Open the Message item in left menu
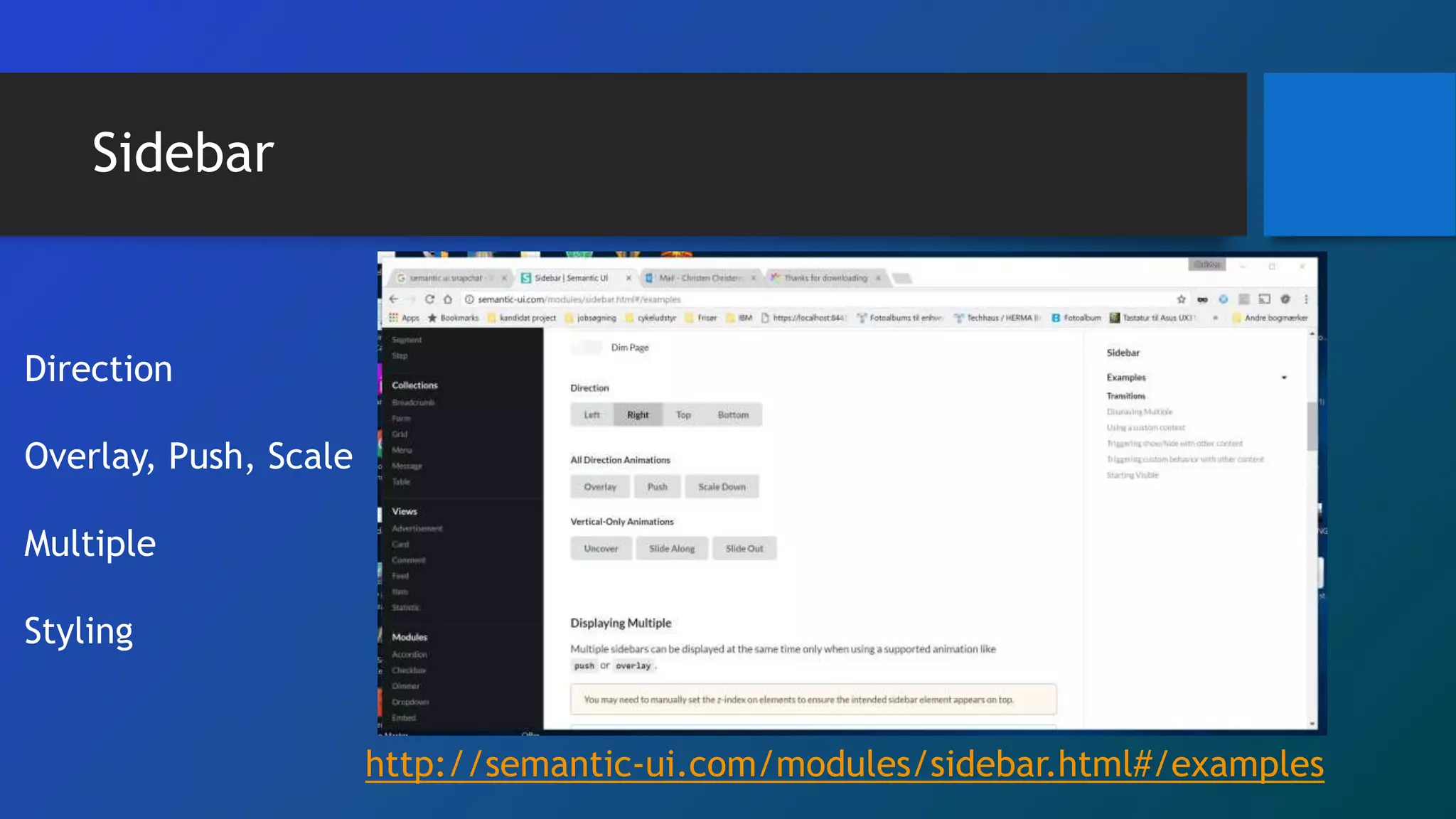The image size is (1456, 819). click(407, 466)
